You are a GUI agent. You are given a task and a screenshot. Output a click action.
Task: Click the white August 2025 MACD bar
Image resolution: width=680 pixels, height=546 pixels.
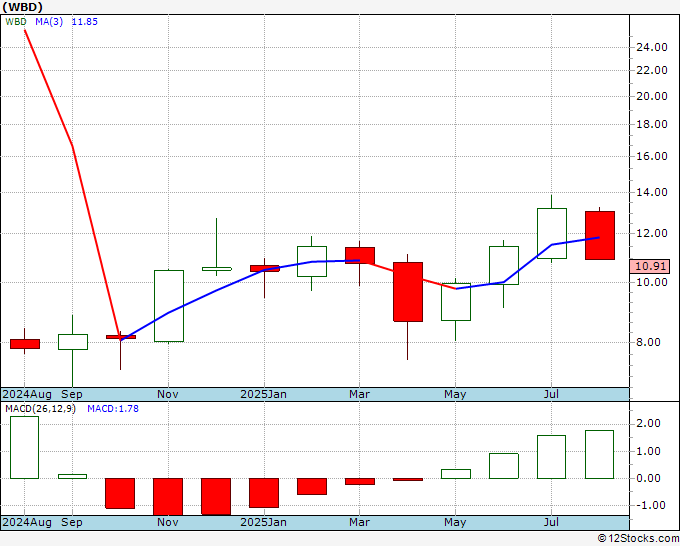pos(599,454)
